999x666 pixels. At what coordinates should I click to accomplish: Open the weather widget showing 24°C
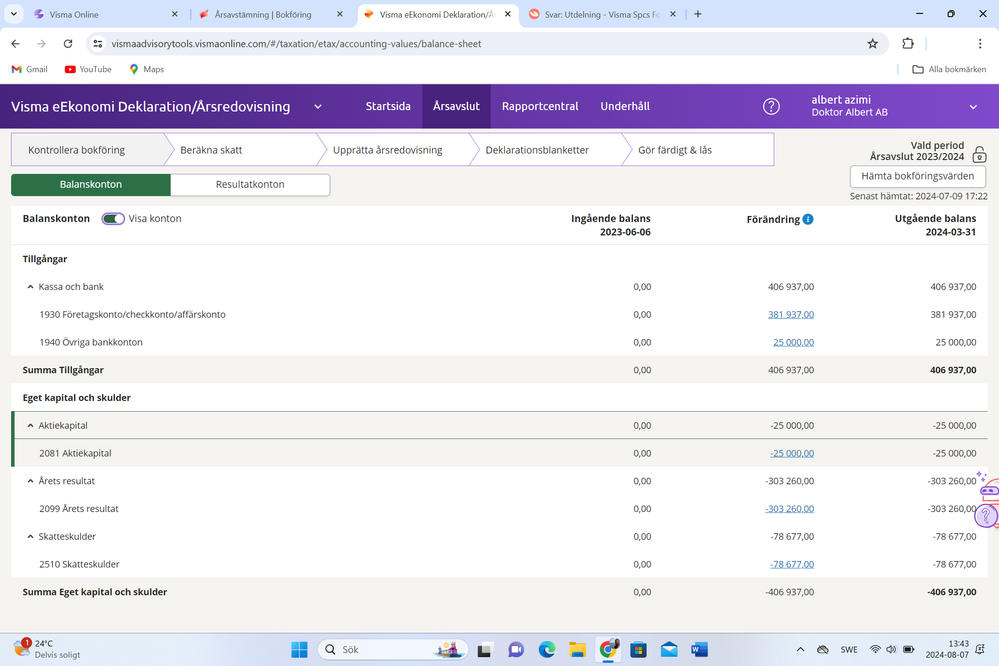(47, 649)
